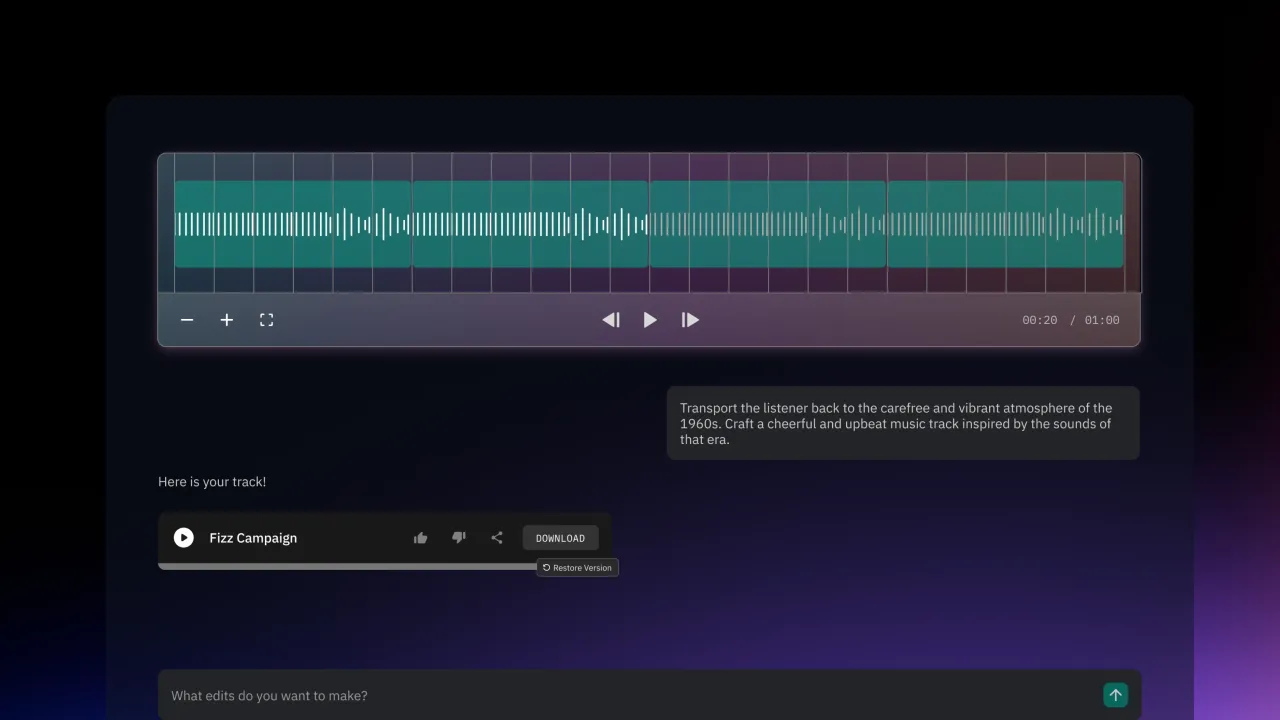This screenshot has height=720, width=1280.
Task: Click the 1960s prompt message bubble
Action: [x=903, y=423]
